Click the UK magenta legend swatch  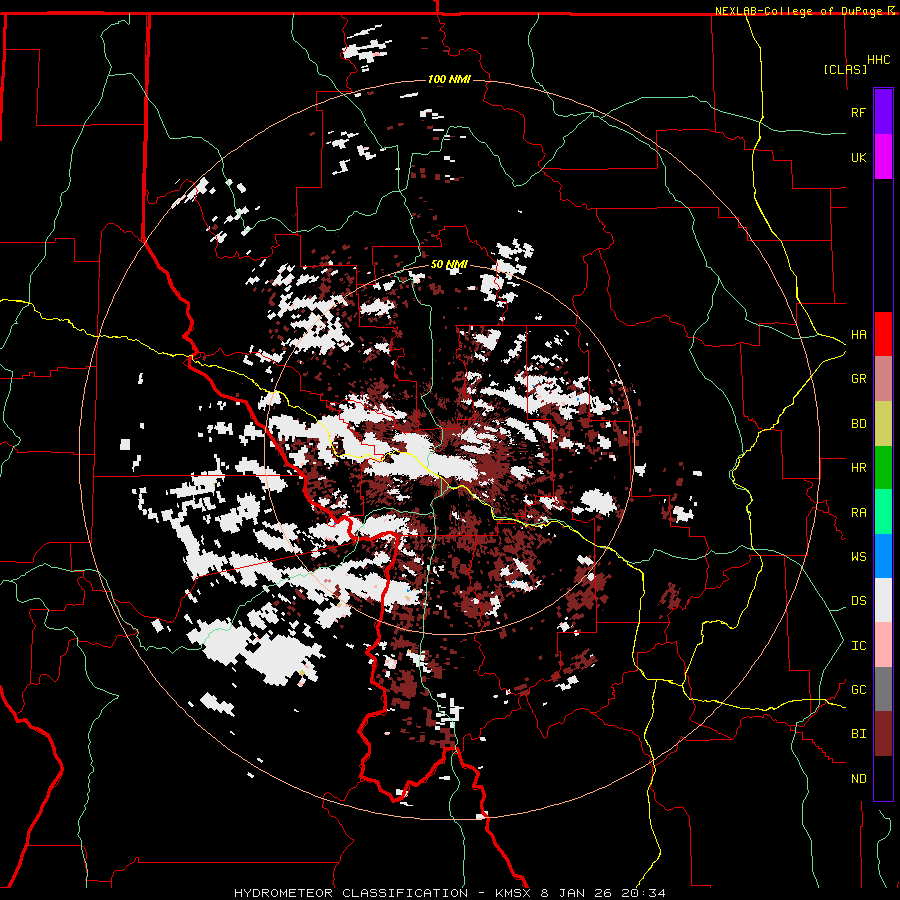click(x=883, y=157)
